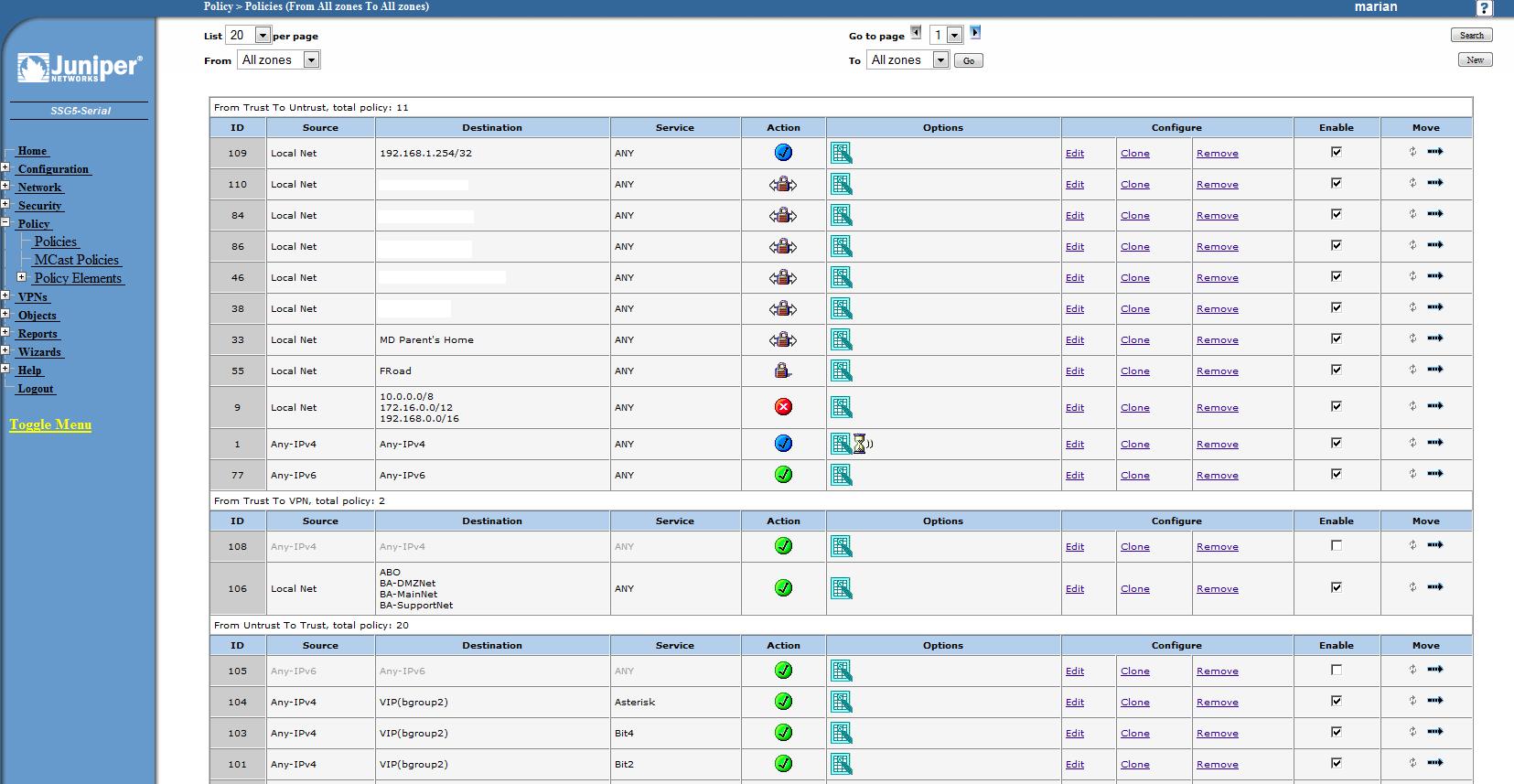Enable policy 105 checkbox
This screenshot has height=784, width=1514.
tap(1337, 670)
